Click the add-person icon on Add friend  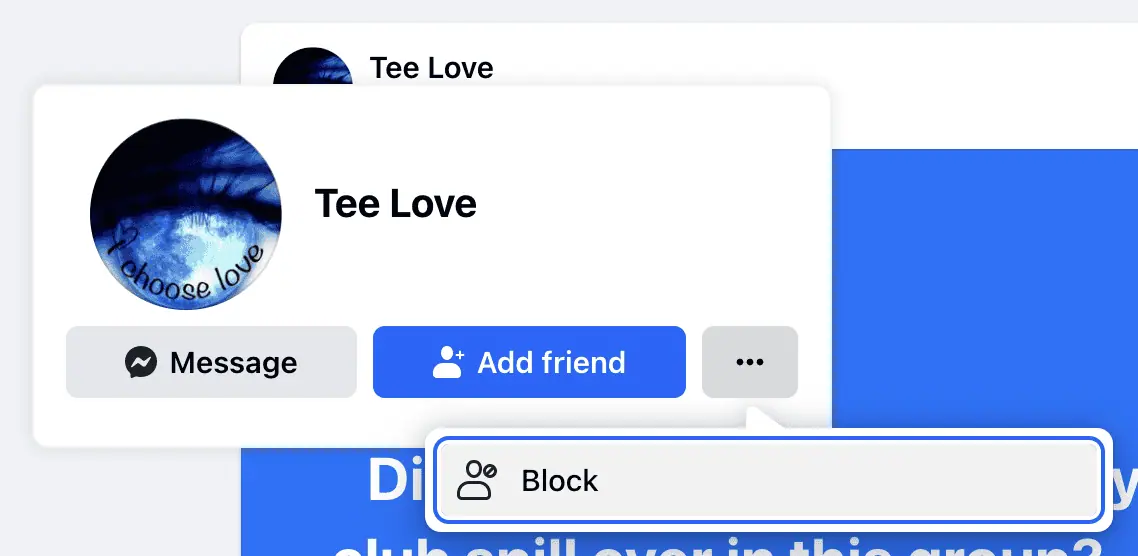pyautogui.click(x=449, y=361)
